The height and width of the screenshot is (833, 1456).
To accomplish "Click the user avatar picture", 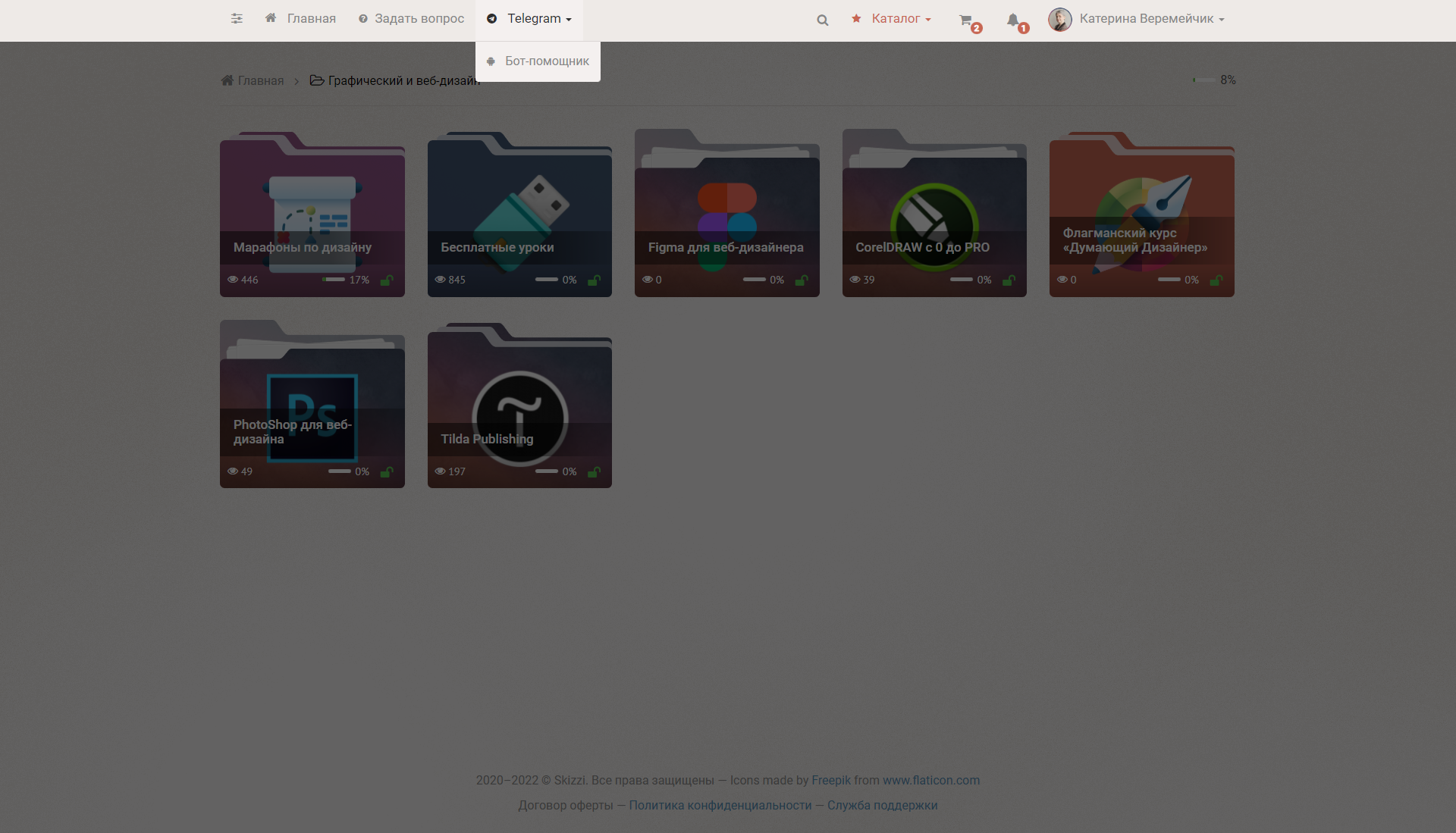I will point(1060,19).
